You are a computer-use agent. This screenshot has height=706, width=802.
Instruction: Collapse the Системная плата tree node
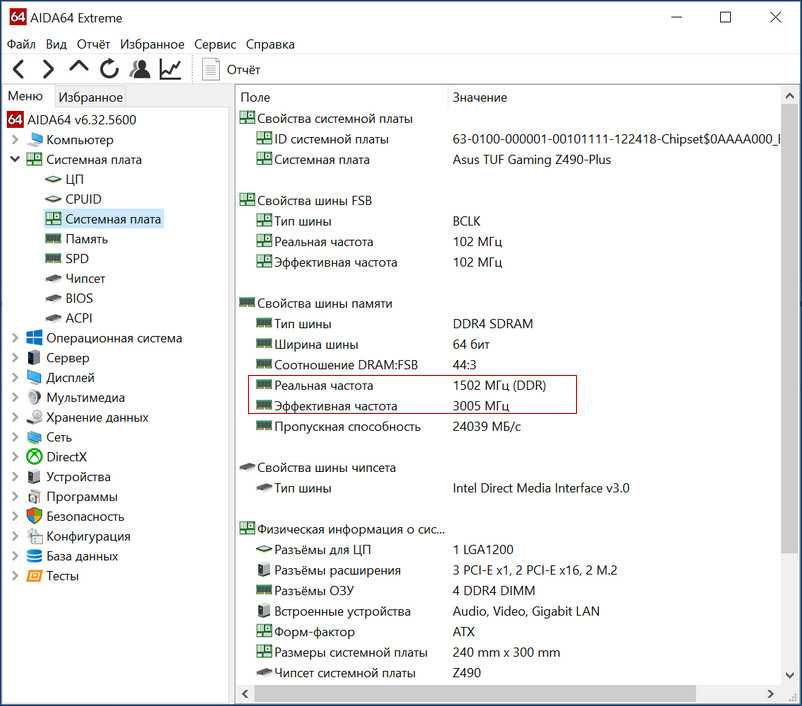pos(15,160)
